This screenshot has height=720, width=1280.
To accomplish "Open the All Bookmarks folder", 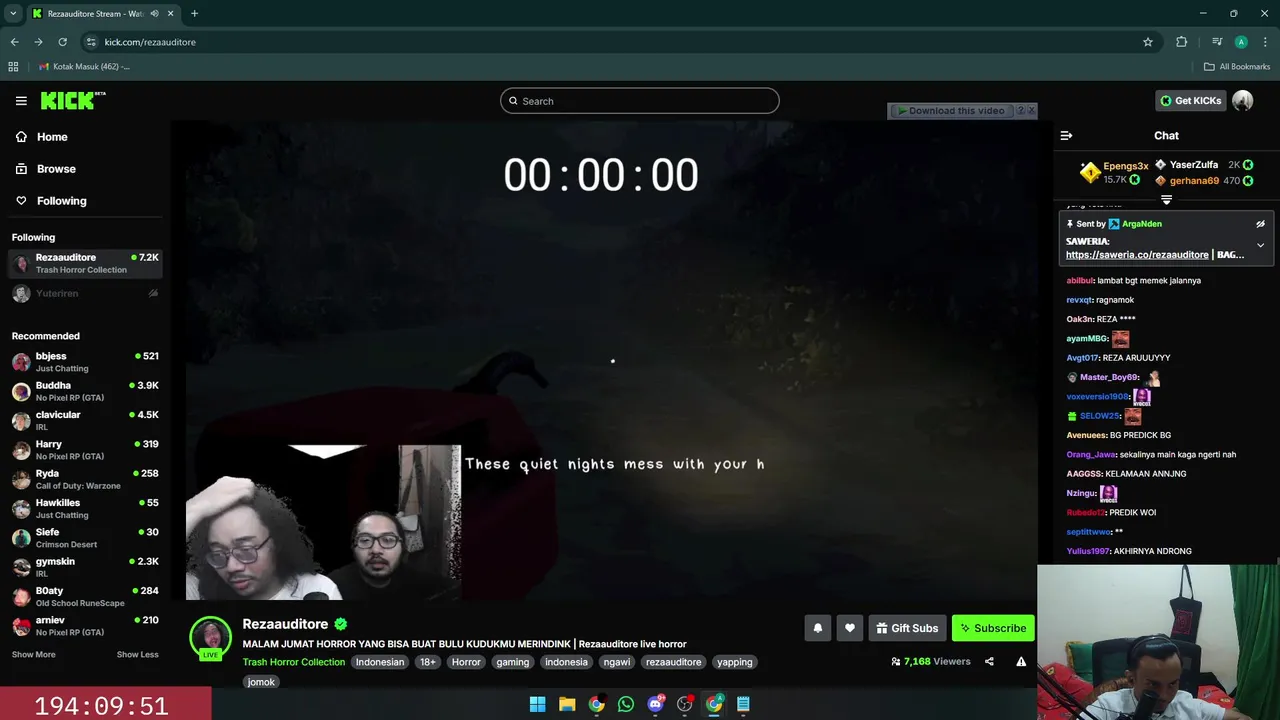I will [x=1237, y=67].
